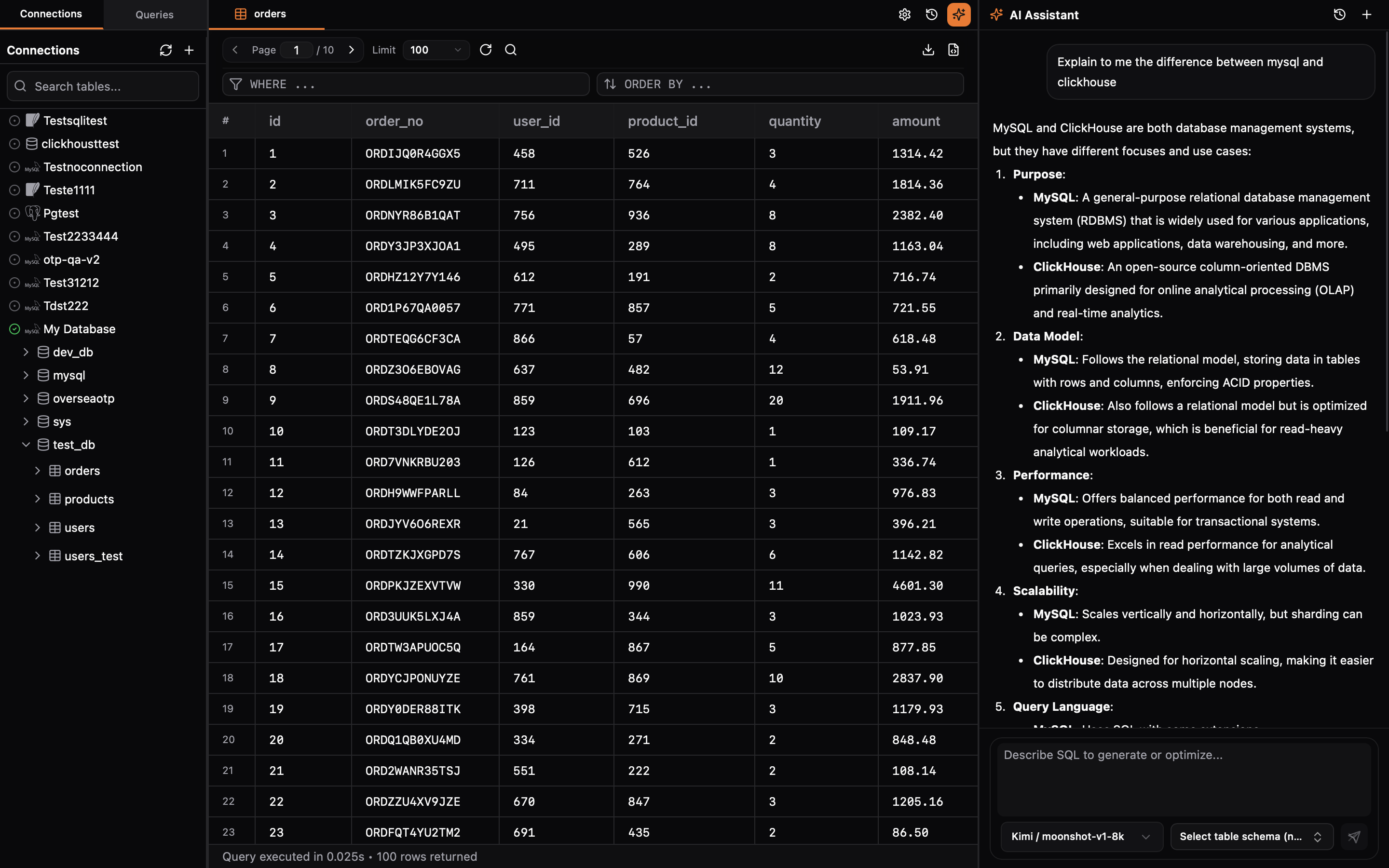
Task: Open AI conversation history
Action: (1340, 14)
